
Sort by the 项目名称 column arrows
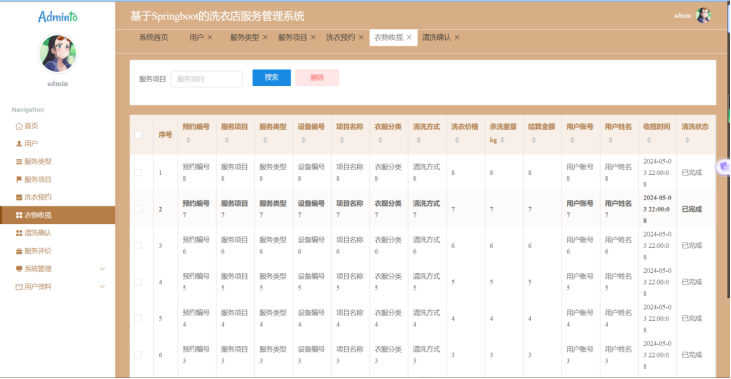(x=342, y=140)
